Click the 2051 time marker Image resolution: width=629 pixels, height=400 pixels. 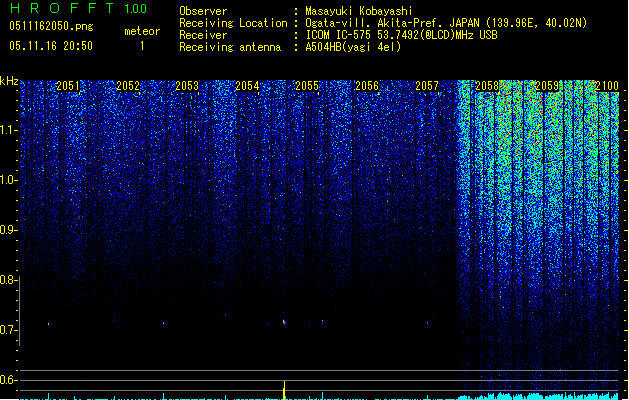click(x=68, y=86)
